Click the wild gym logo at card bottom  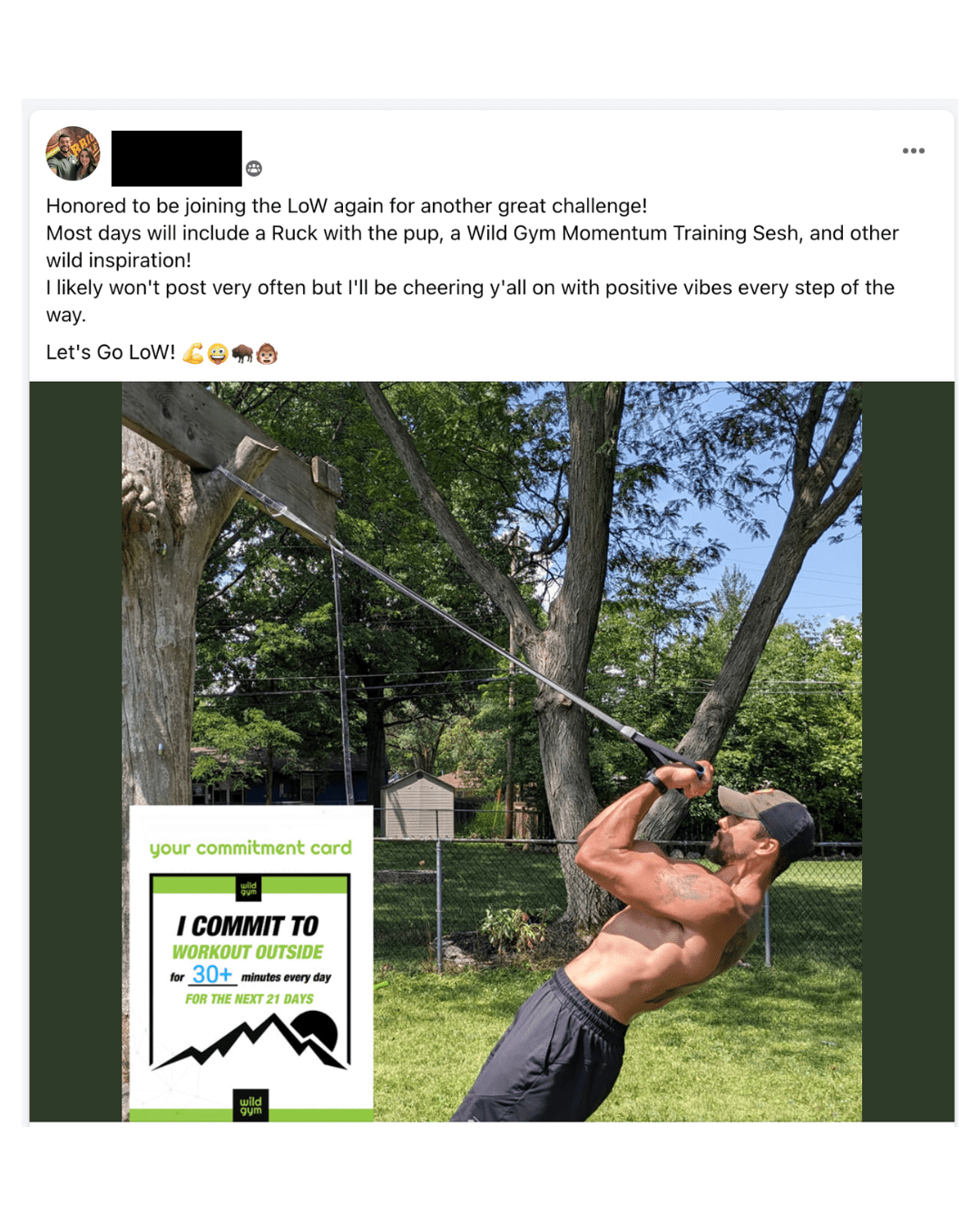click(250, 1104)
